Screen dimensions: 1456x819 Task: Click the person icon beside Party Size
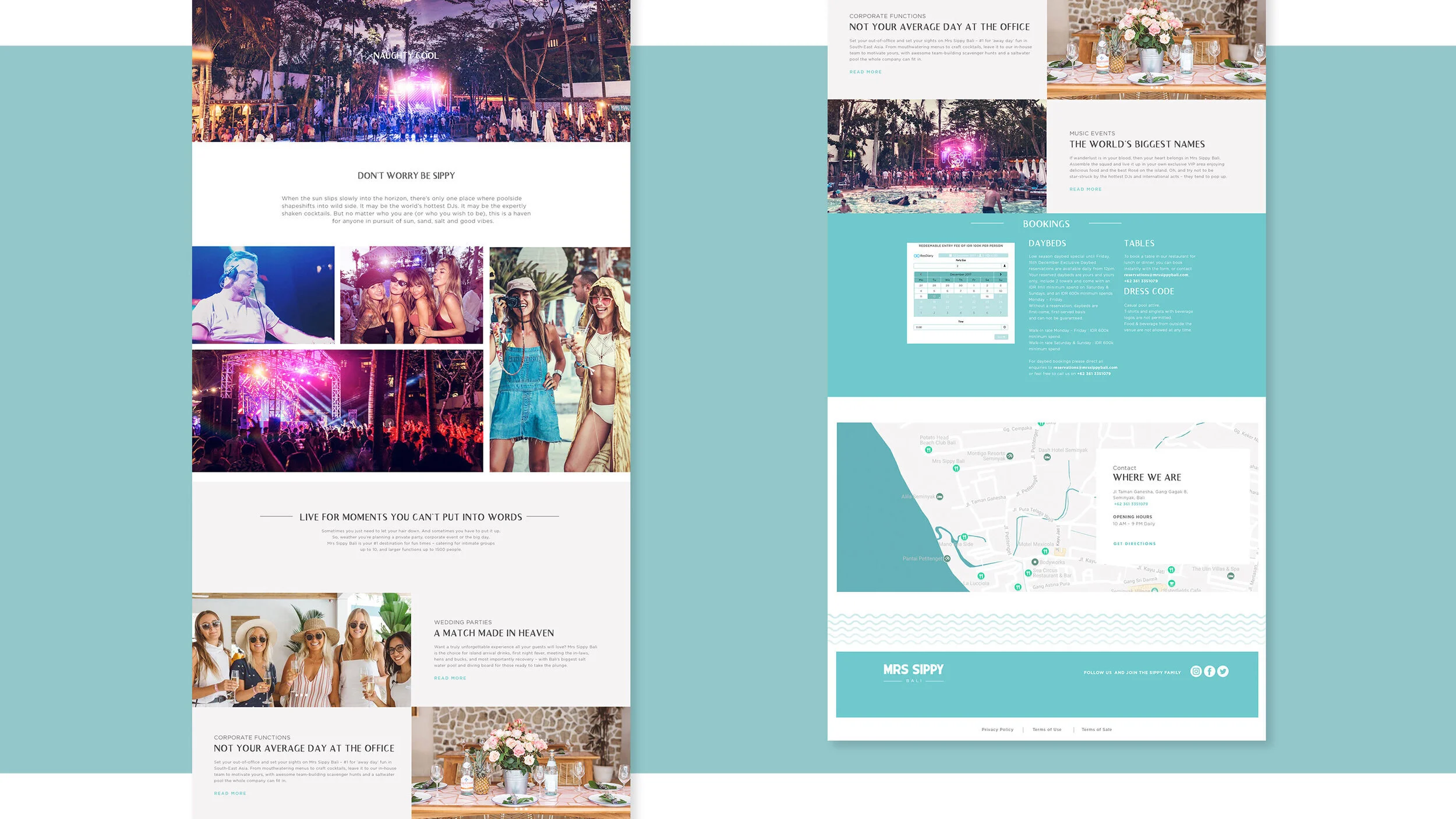coord(1005,266)
